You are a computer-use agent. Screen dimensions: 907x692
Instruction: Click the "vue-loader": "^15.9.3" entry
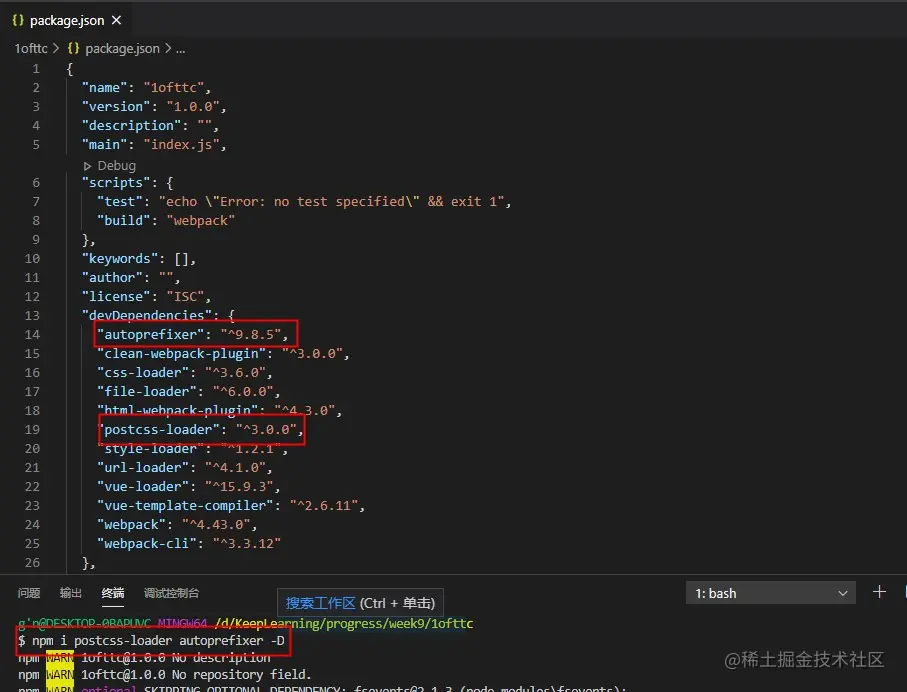coord(189,487)
